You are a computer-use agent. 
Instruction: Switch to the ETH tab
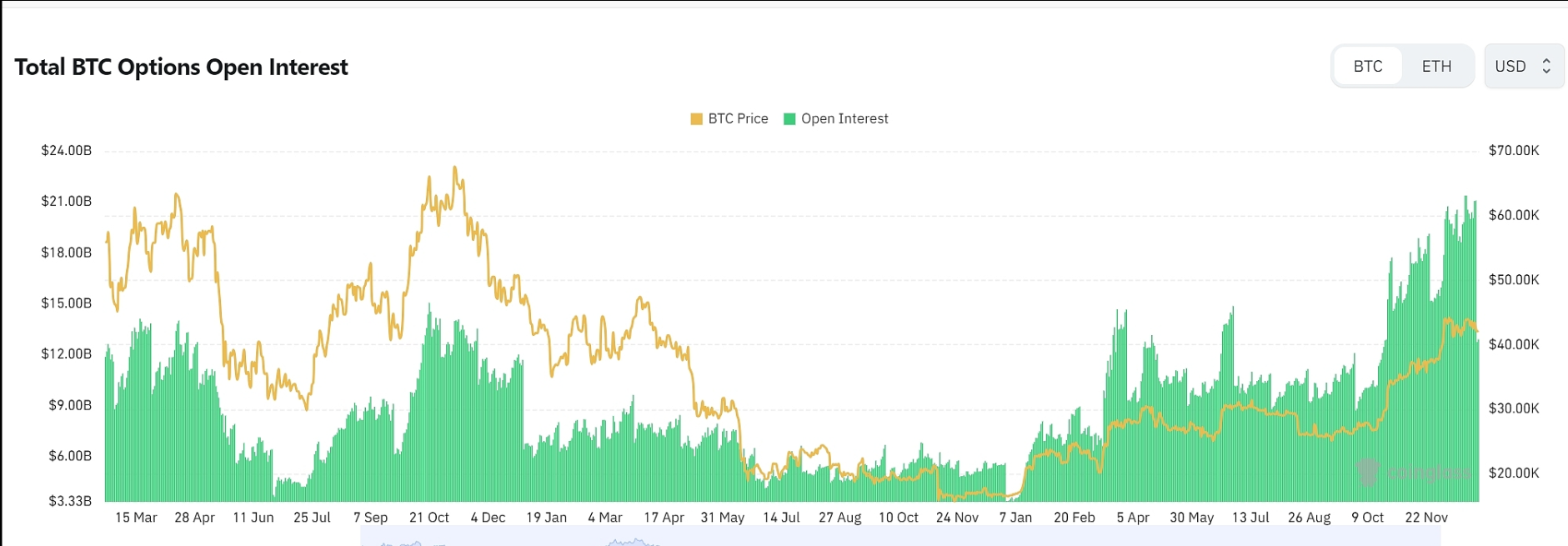pyautogui.click(x=1436, y=67)
